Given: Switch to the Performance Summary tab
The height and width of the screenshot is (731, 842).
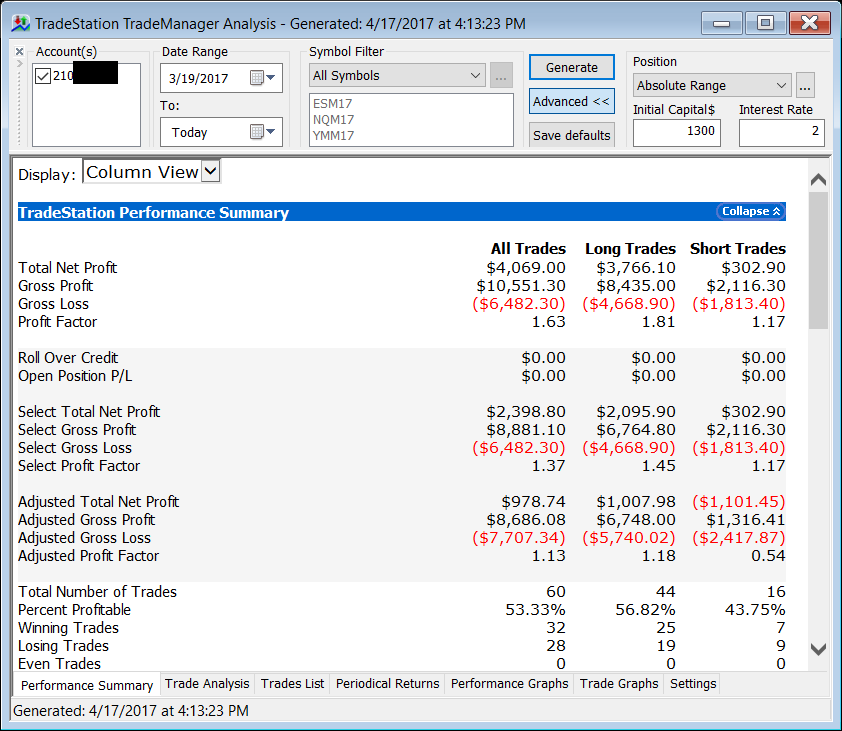Looking at the screenshot, I should (x=87, y=685).
